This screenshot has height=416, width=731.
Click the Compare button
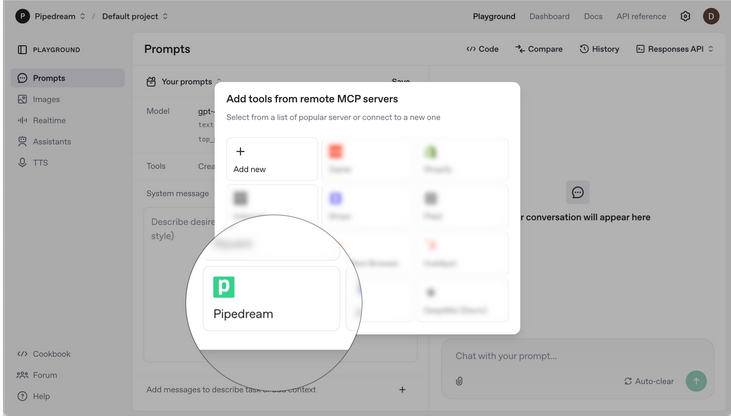pos(539,49)
